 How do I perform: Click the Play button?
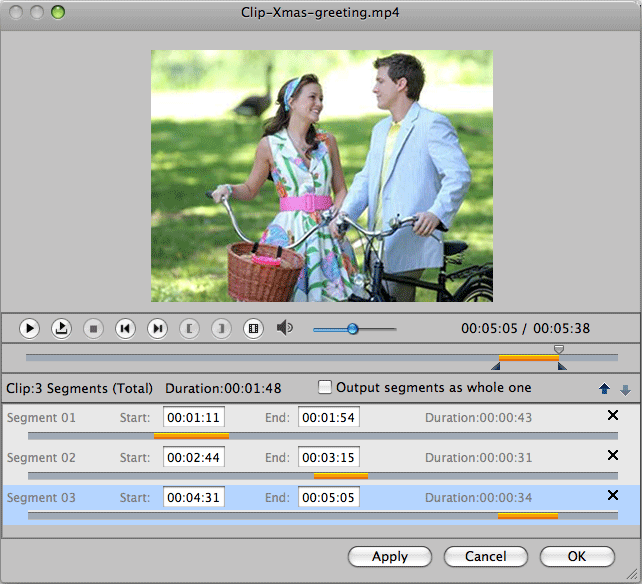[x=29, y=328]
